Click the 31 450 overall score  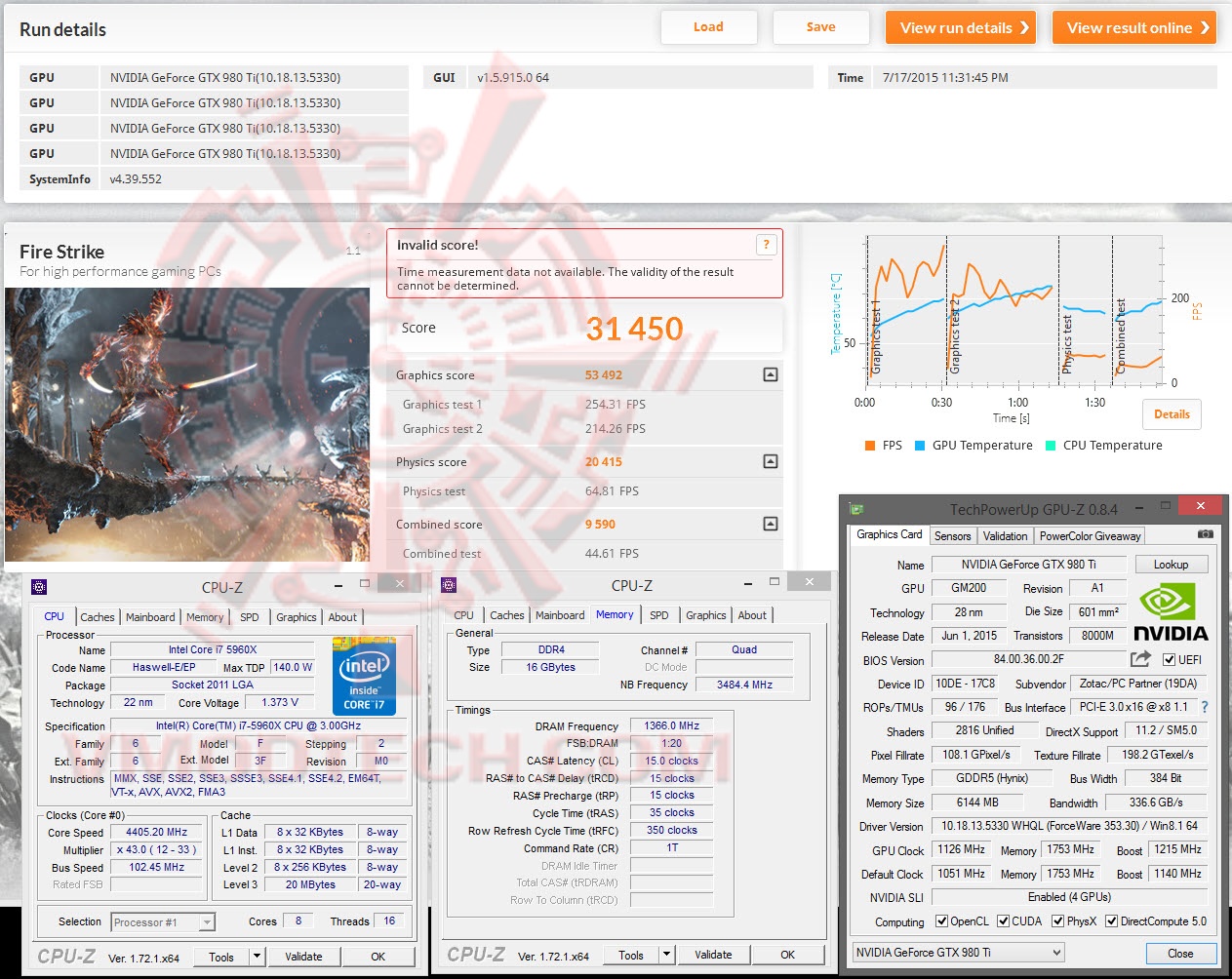pos(634,329)
